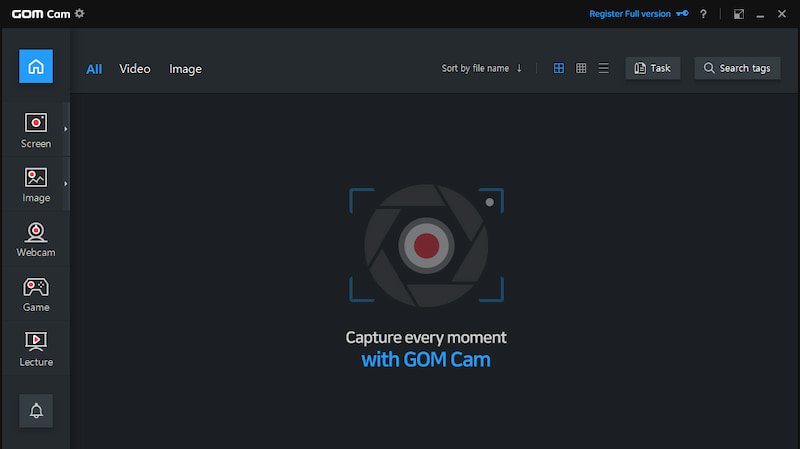Screen dimensions: 800x449
Task: Open Lecture recording mode
Action: pyautogui.click(x=36, y=349)
